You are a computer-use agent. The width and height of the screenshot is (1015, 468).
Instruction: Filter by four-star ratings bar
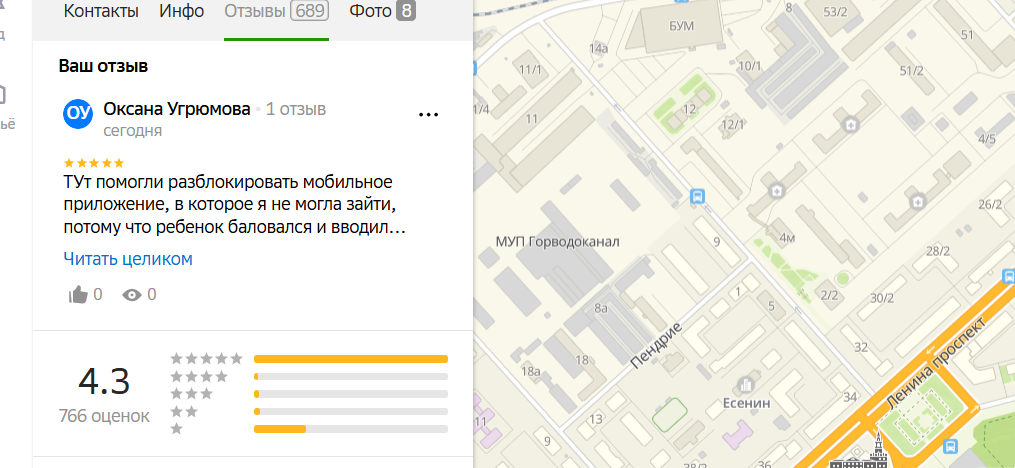click(351, 376)
